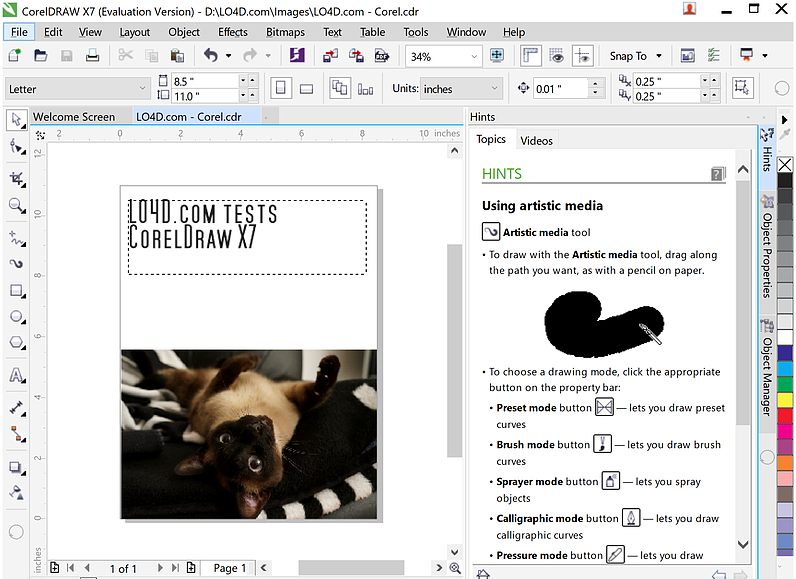
Task: Open the Letter page size dropdown
Action: pos(142,89)
